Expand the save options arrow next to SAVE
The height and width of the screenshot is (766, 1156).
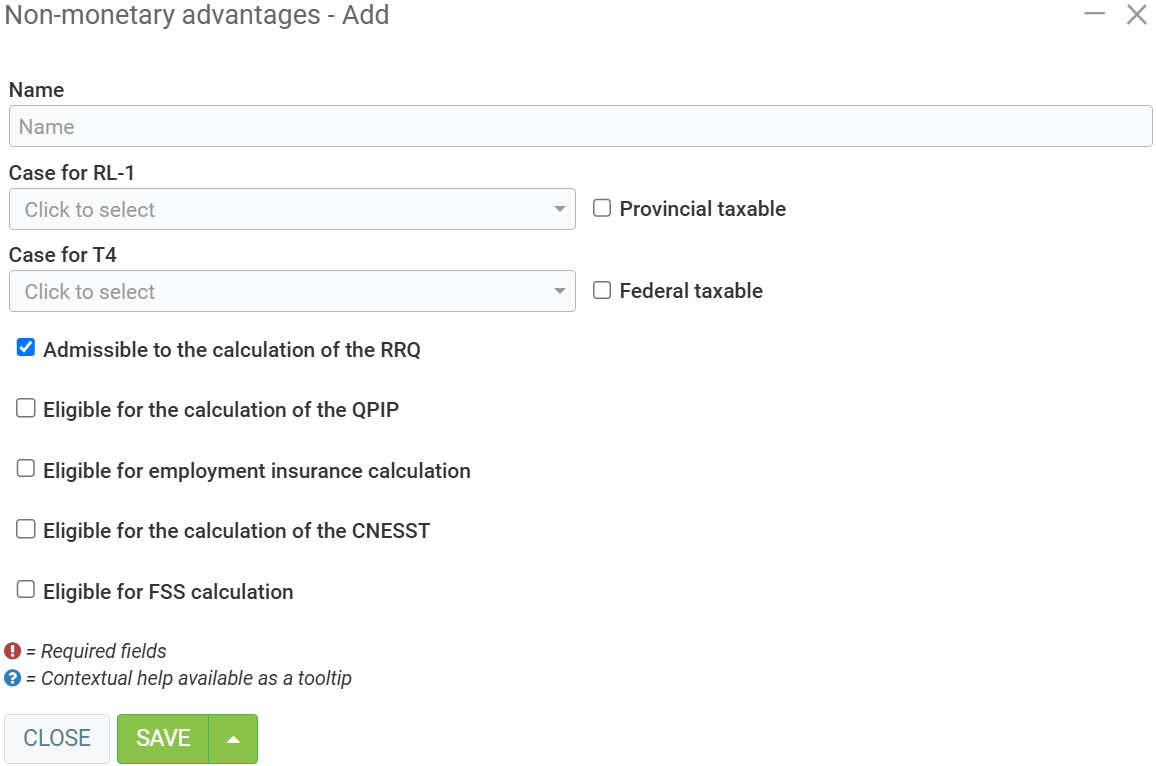click(233, 739)
